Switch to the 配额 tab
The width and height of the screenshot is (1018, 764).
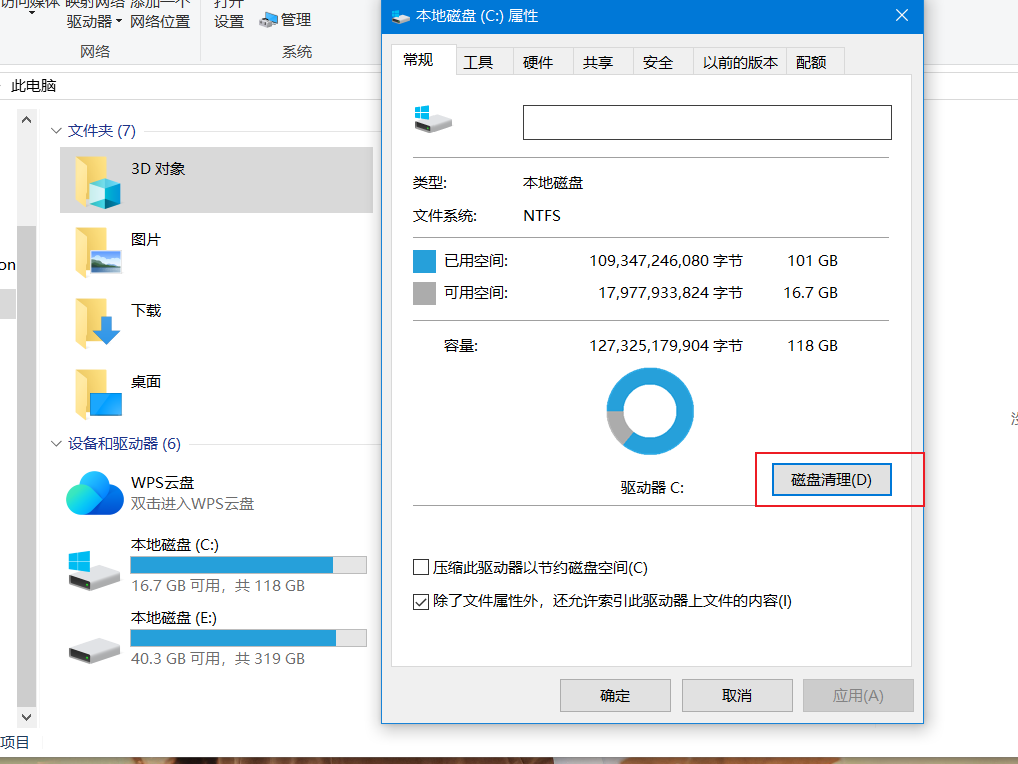(815, 62)
